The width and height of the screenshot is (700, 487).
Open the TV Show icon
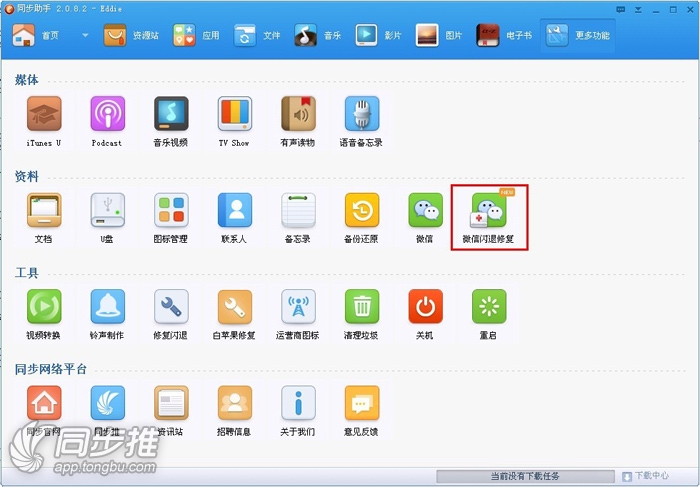(234, 114)
